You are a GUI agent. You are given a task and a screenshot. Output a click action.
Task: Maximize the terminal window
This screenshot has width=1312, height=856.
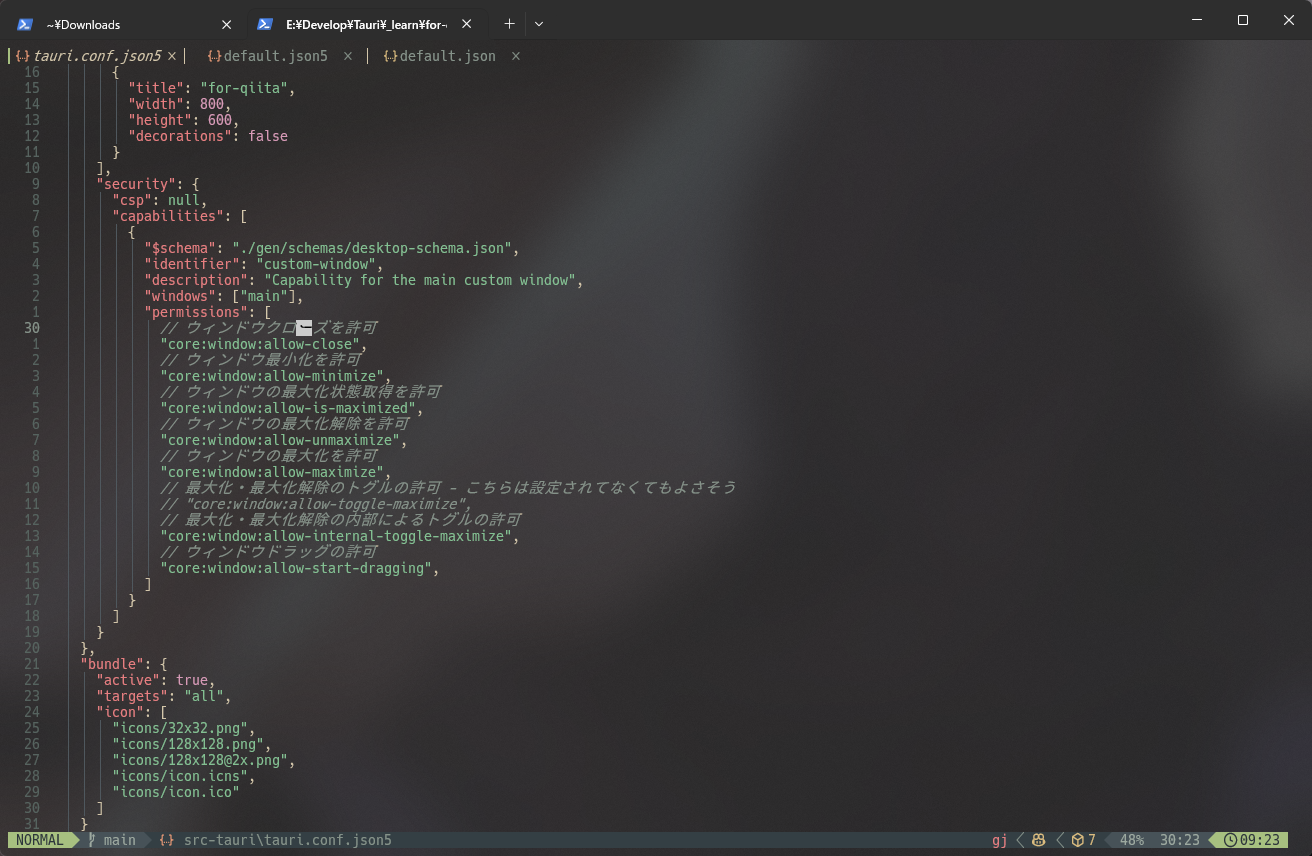[x=1243, y=20]
